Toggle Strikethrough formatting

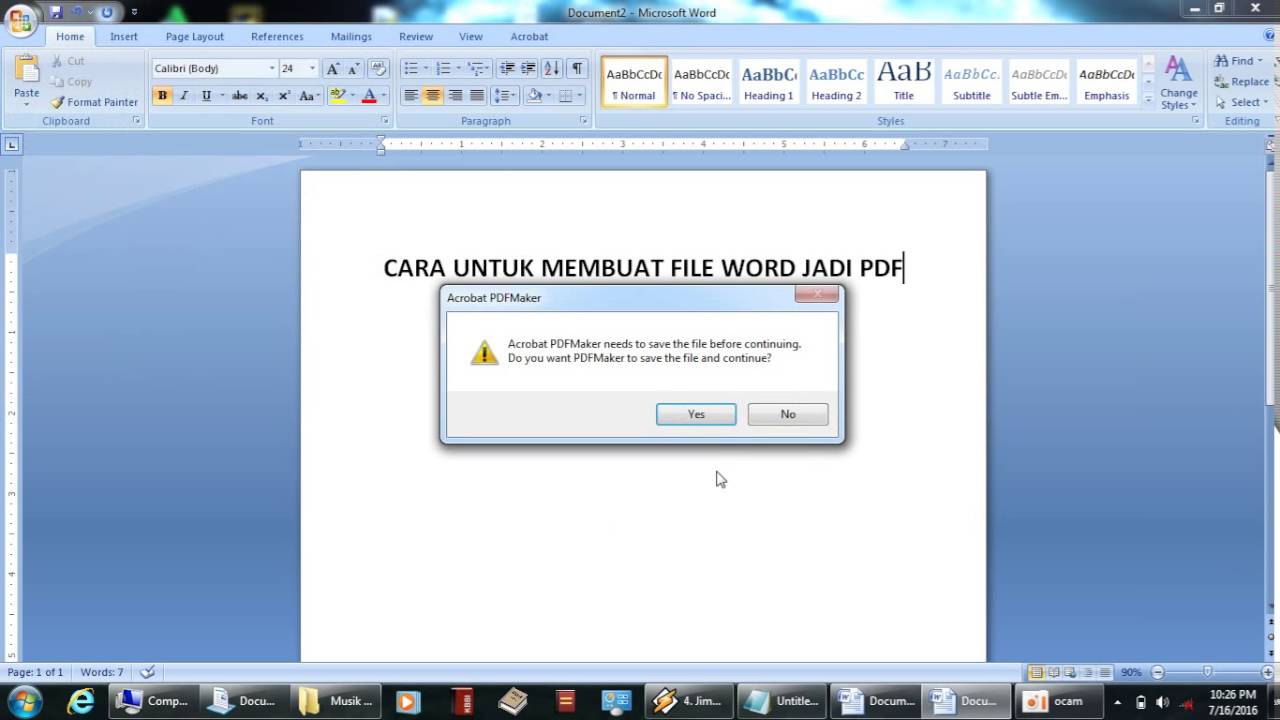pyautogui.click(x=239, y=96)
